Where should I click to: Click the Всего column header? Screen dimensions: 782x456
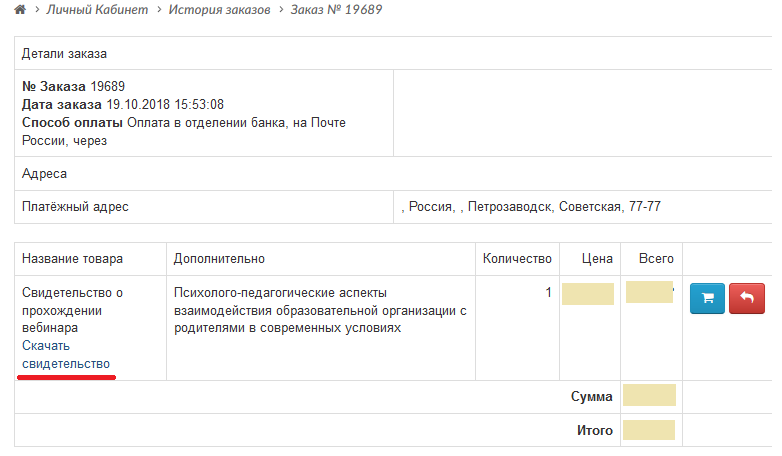click(656, 259)
